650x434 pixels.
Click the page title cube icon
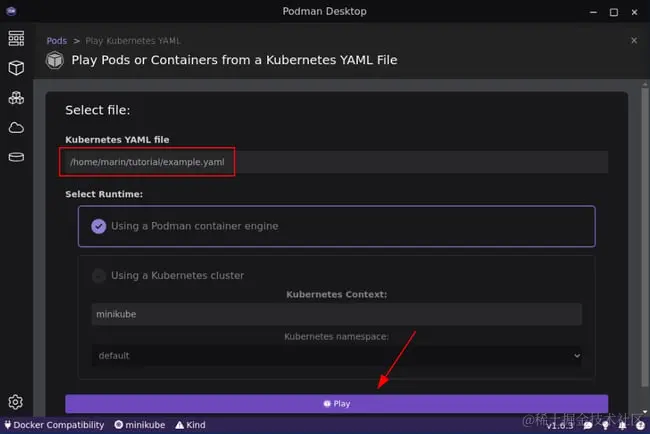coord(55,60)
